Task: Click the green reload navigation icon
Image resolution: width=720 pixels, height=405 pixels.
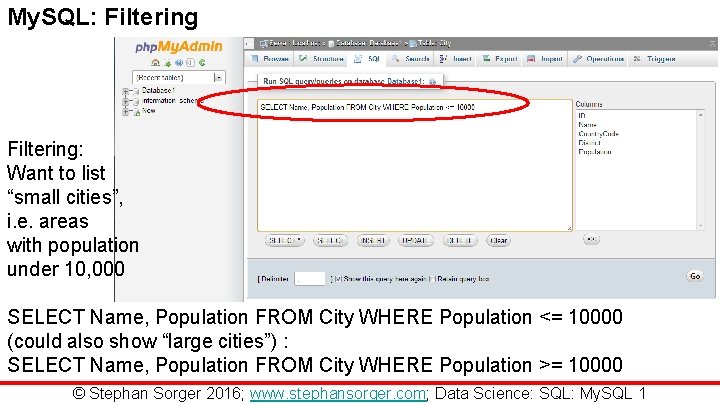Action: [x=202, y=62]
